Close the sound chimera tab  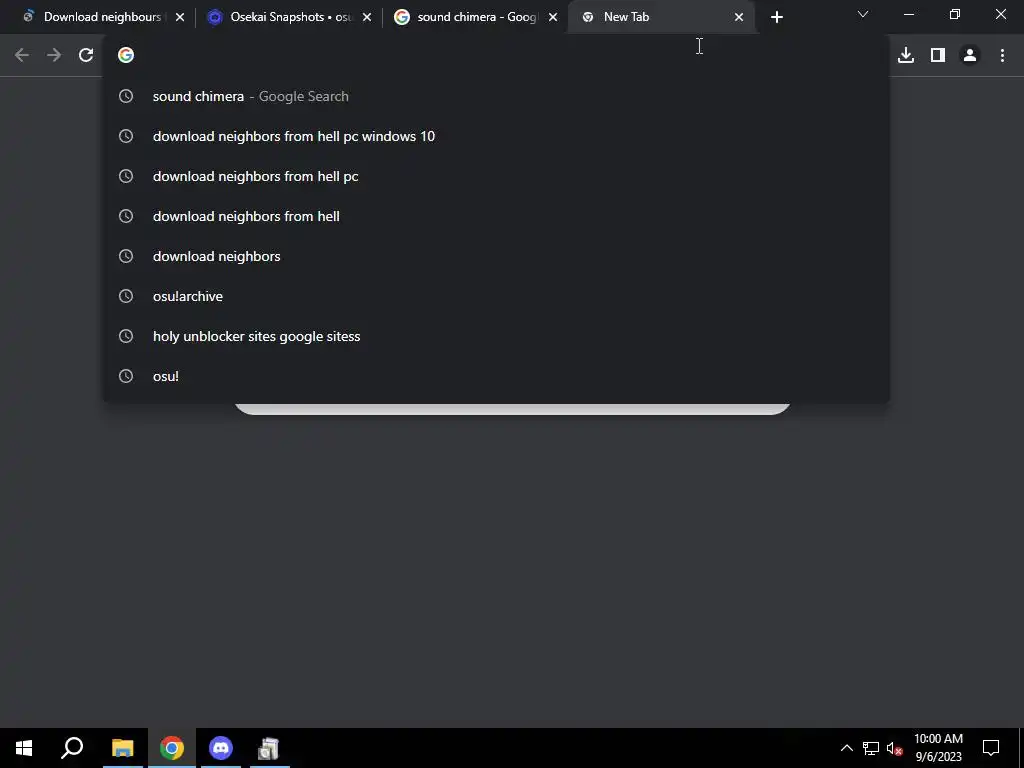[x=552, y=17]
